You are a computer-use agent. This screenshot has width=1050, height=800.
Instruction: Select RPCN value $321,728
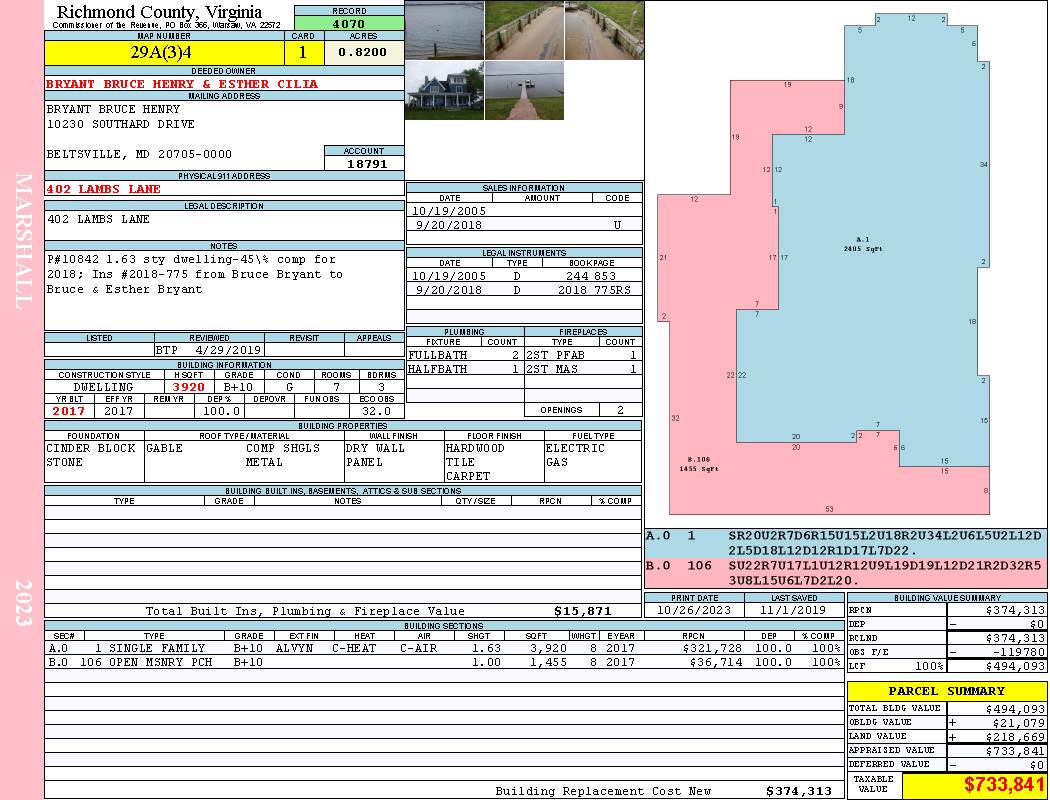713,648
